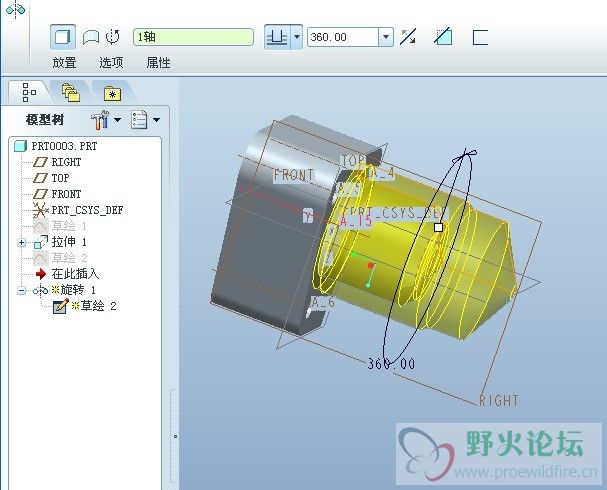
Task: Toggle thicken sketch option
Action: coord(480,38)
